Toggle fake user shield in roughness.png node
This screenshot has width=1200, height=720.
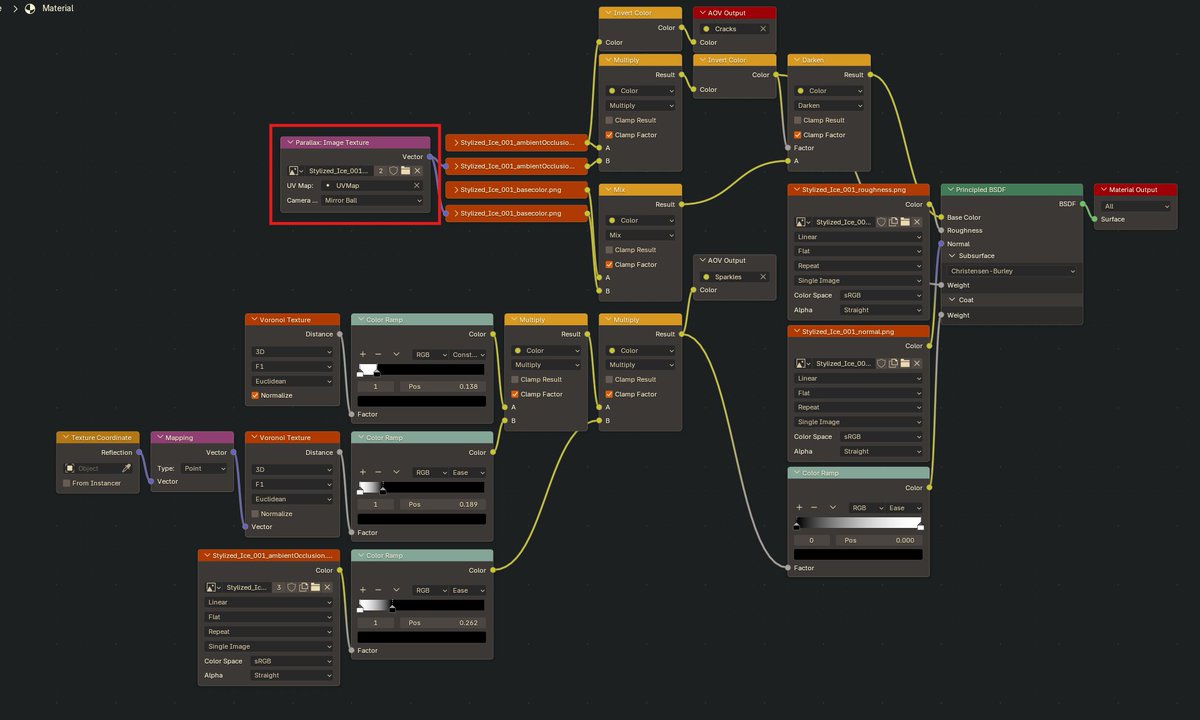click(x=881, y=222)
